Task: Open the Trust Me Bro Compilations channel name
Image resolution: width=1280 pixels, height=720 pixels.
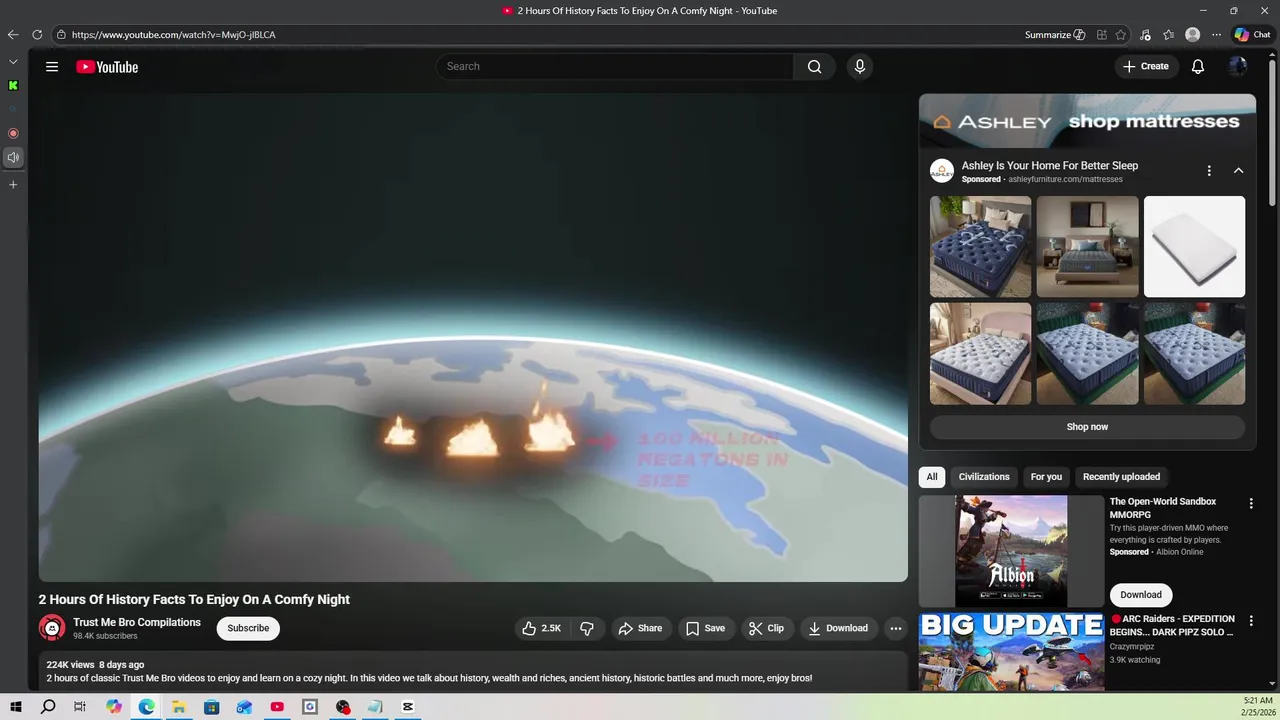Action: [x=137, y=622]
